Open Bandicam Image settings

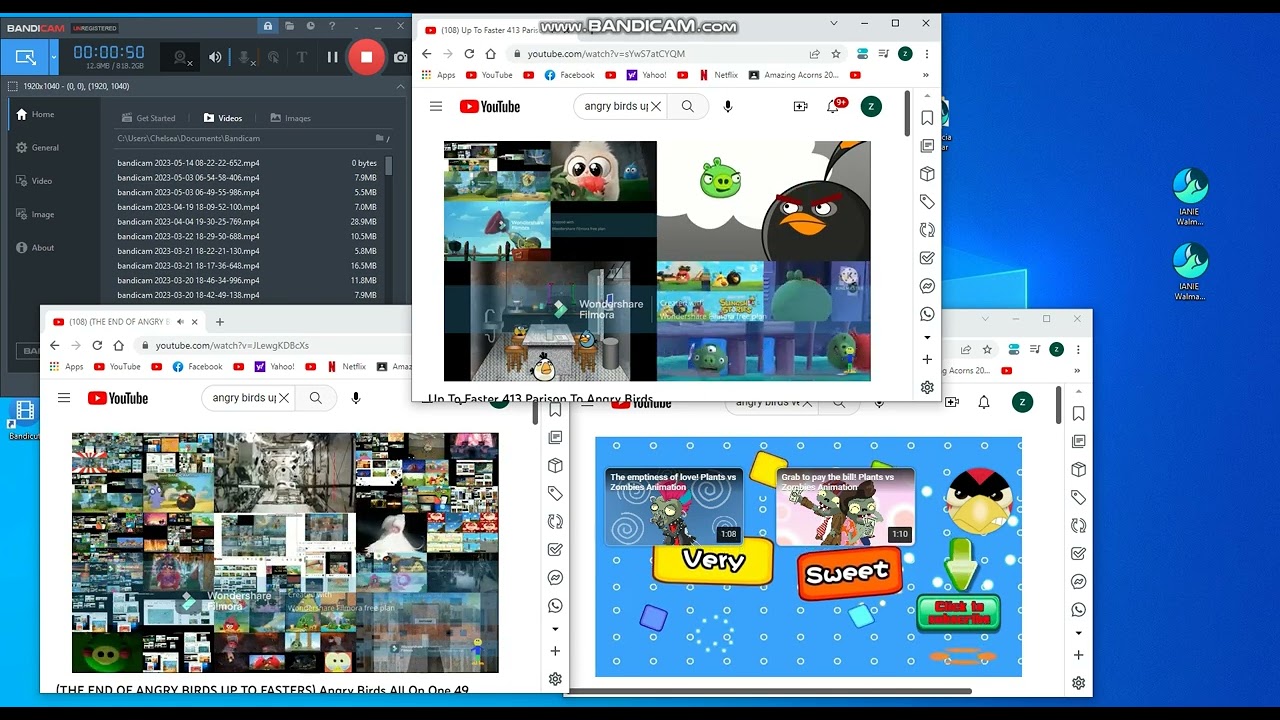click(42, 214)
